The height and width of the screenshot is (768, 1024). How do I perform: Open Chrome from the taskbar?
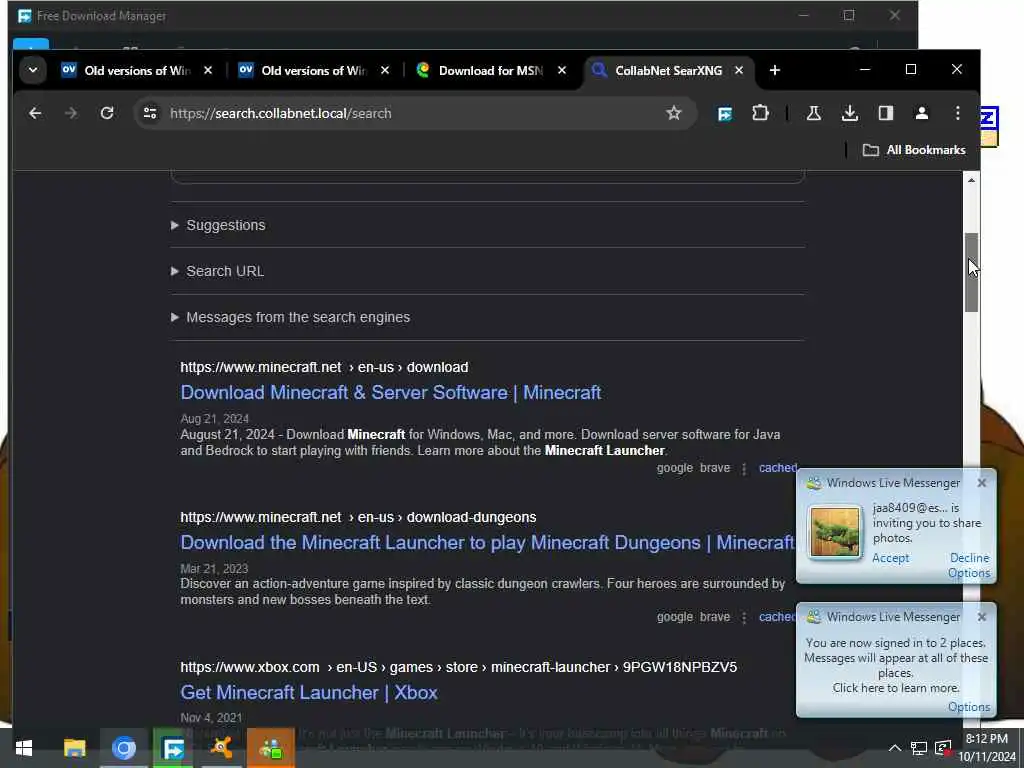[123, 748]
